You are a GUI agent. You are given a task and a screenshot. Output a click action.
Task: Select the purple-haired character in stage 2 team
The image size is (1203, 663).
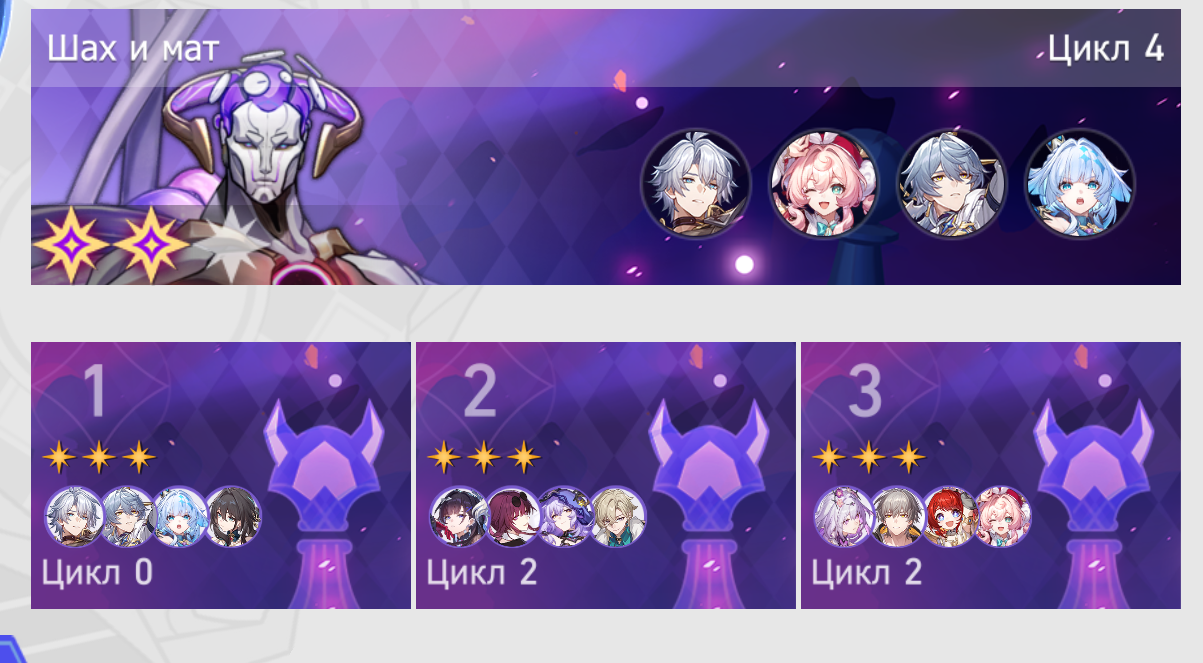(565, 517)
